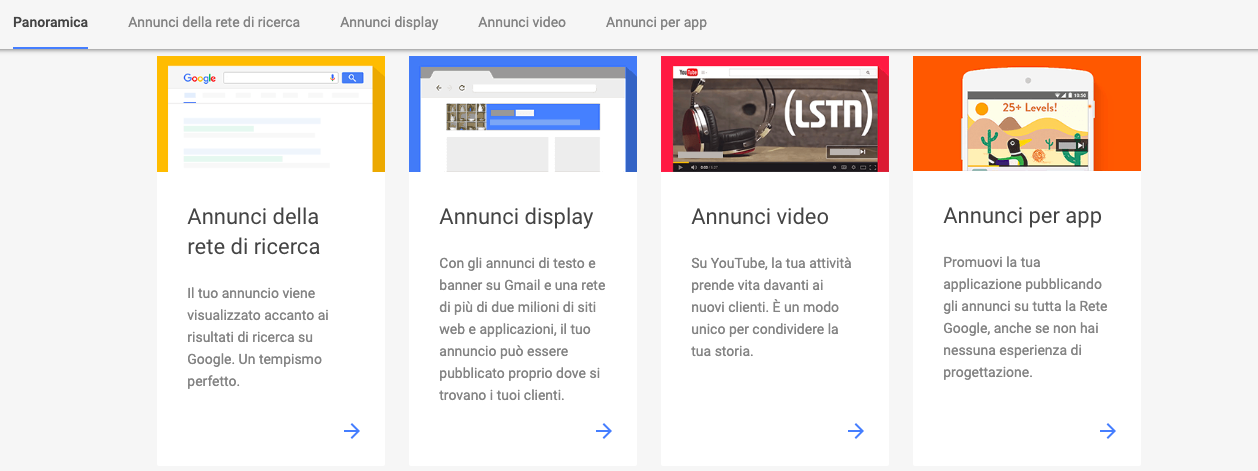Click the "Annunci della rete di ricerca" card heading

pyautogui.click(x=254, y=231)
